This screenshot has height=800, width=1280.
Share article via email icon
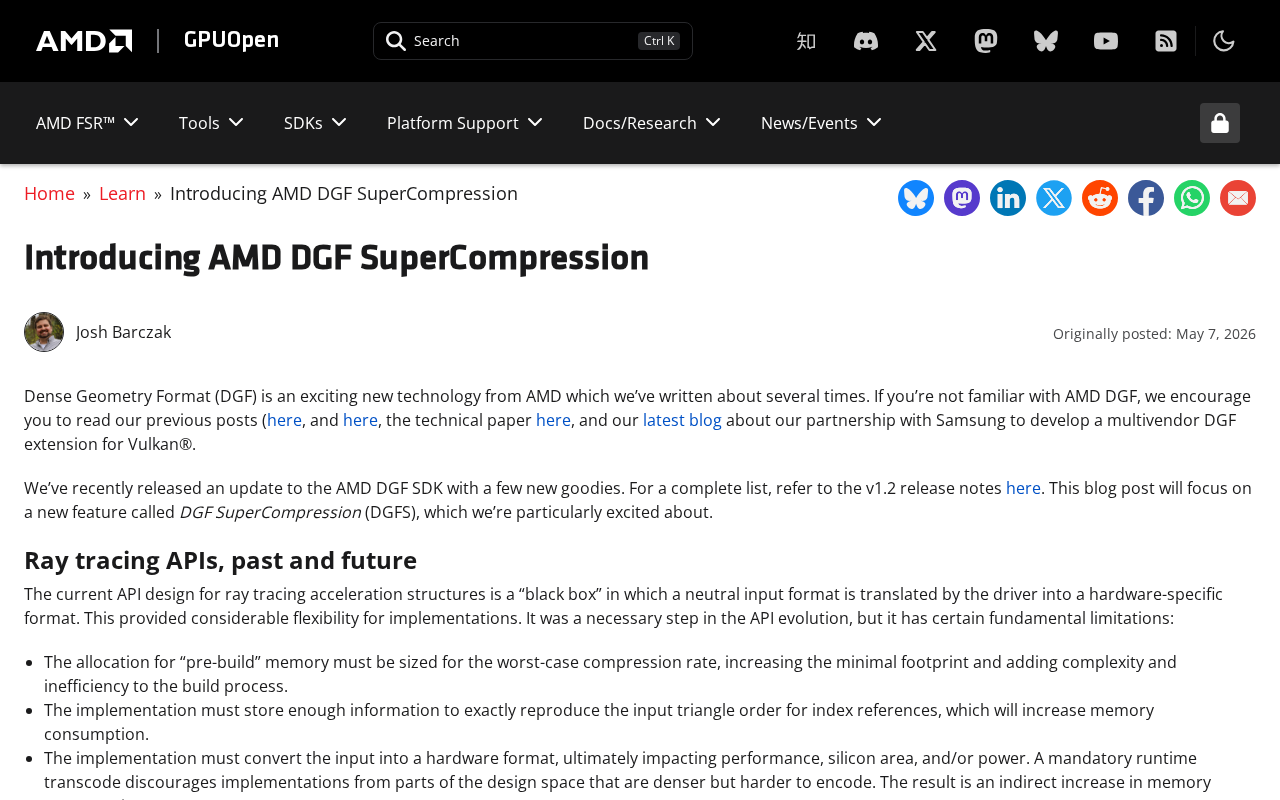(1238, 198)
